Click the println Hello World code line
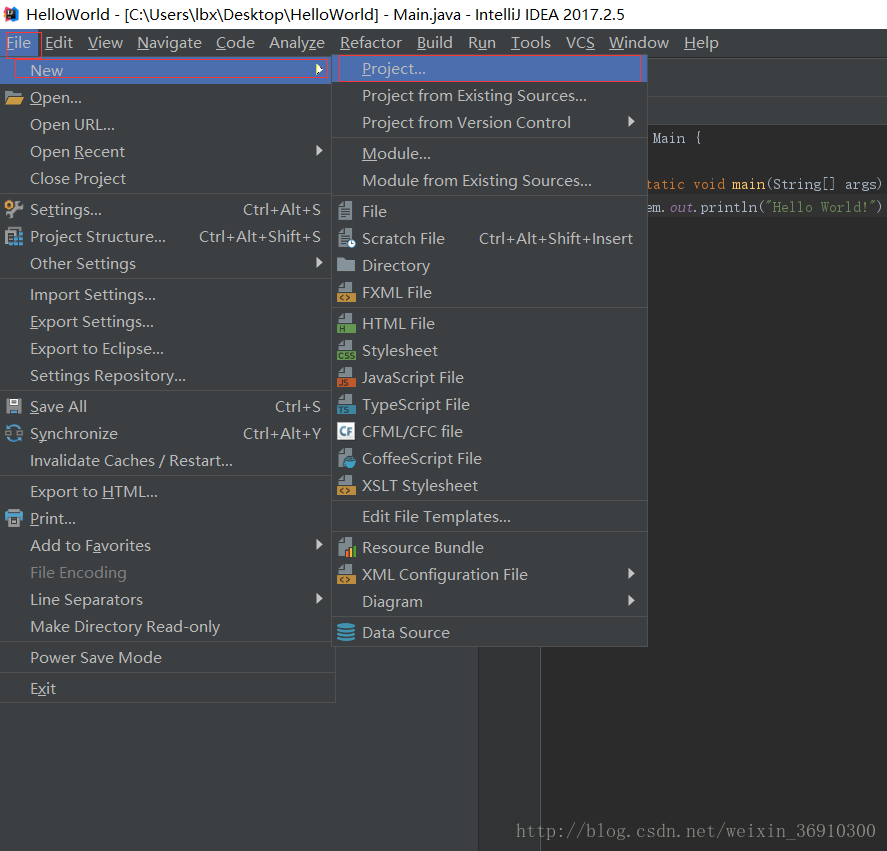Viewport: 887px width, 851px height. [765, 208]
